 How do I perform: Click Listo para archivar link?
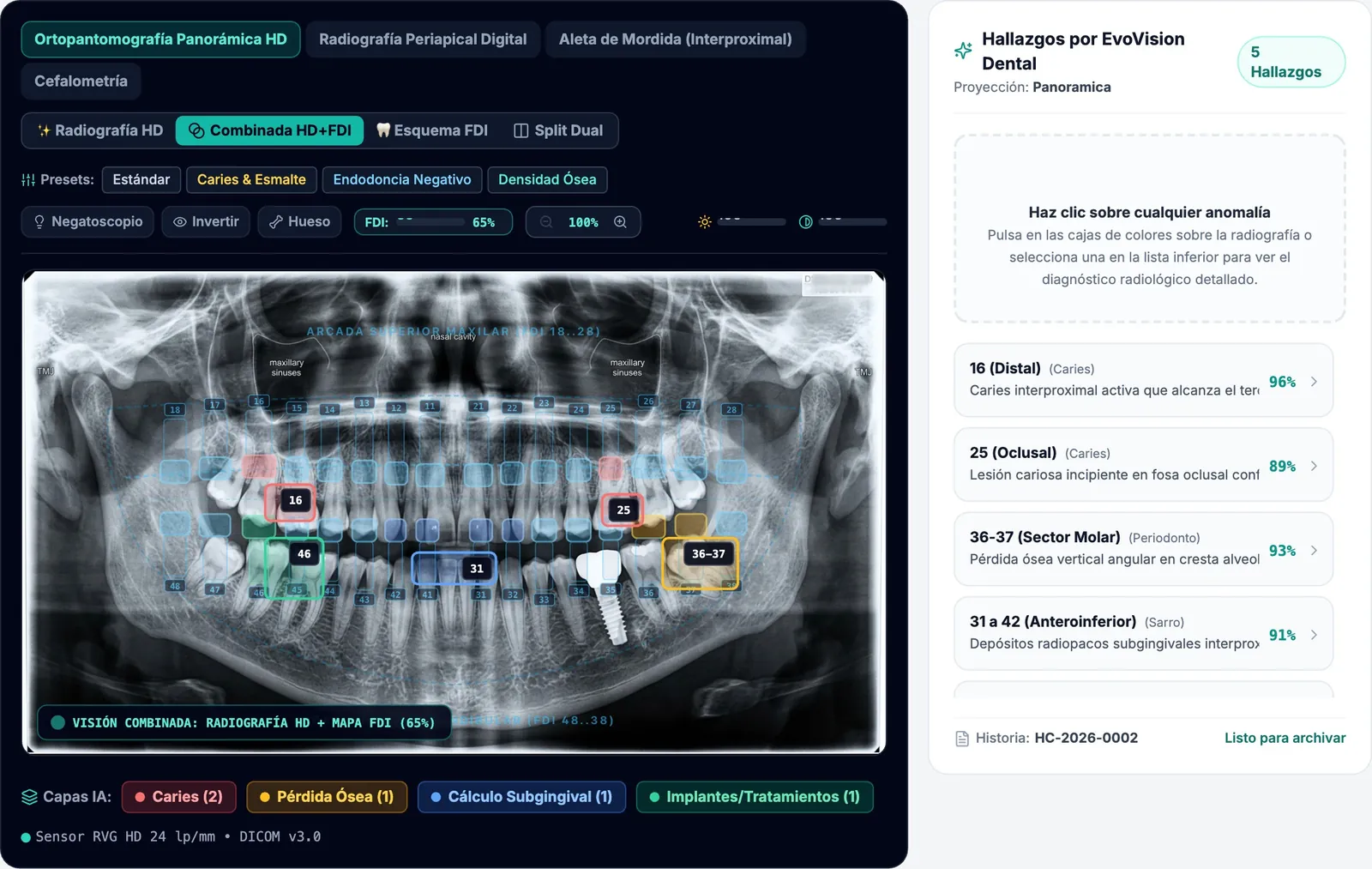(x=1285, y=739)
